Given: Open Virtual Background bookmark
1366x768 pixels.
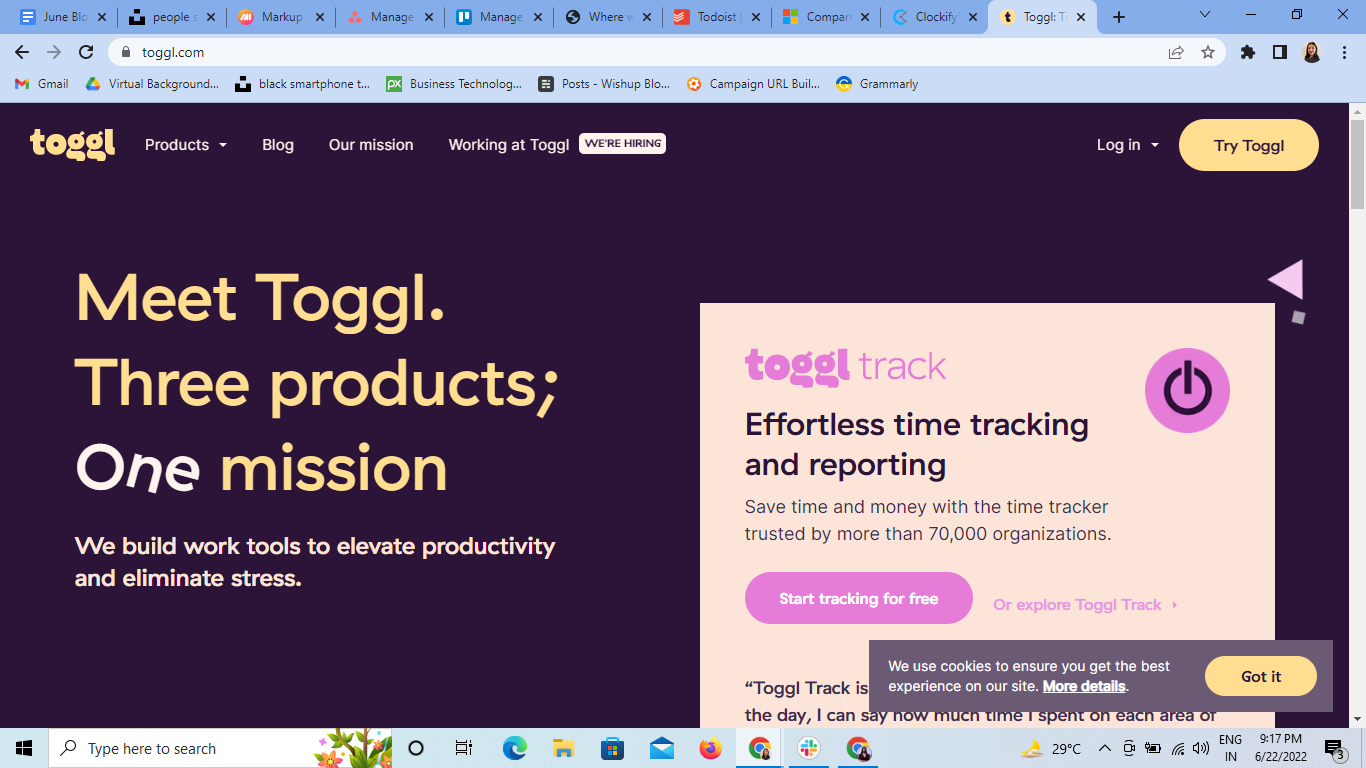Looking at the screenshot, I should (152, 84).
